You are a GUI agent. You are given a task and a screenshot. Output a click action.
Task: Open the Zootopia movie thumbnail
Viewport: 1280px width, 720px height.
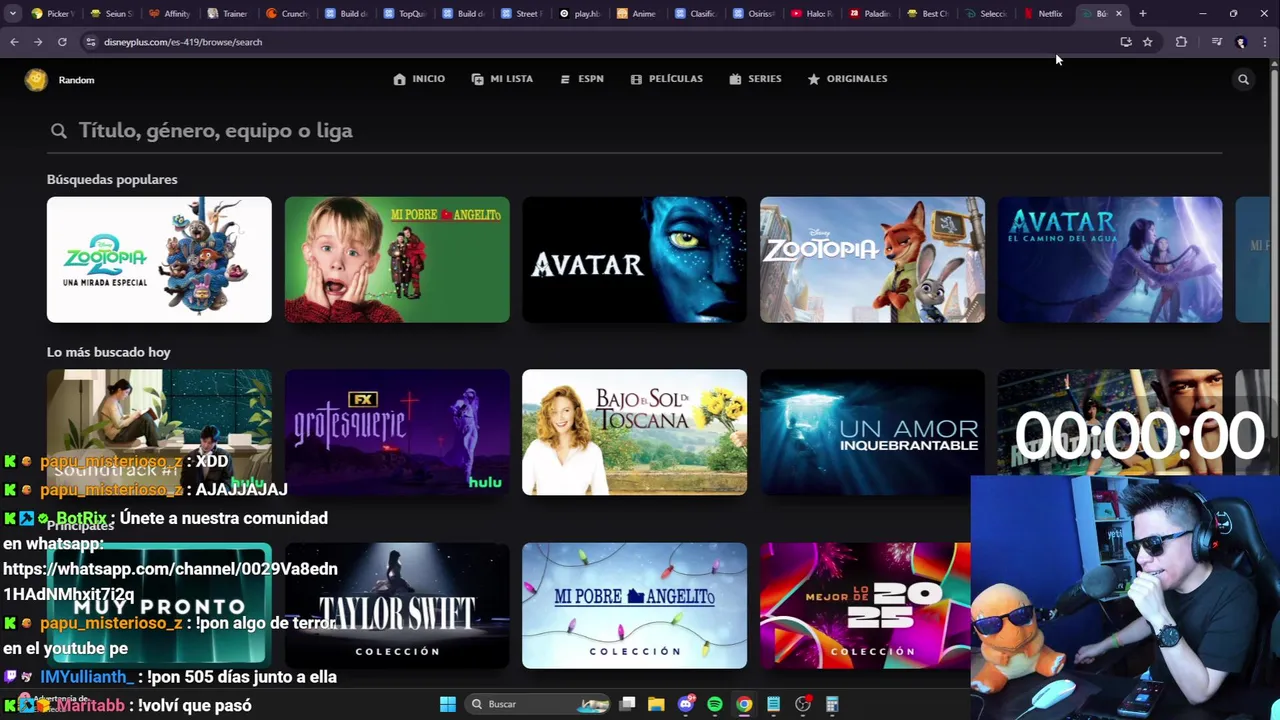(872, 260)
